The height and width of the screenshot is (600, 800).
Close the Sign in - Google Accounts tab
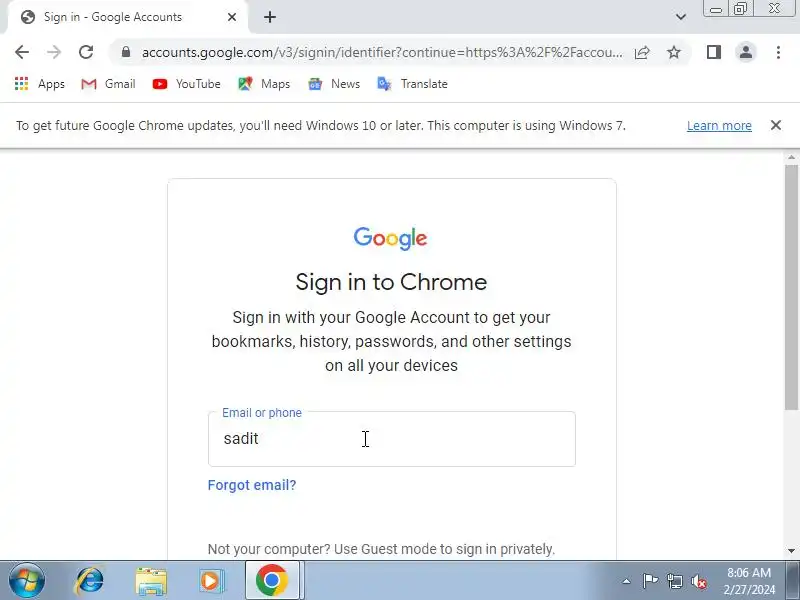coord(232,17)
